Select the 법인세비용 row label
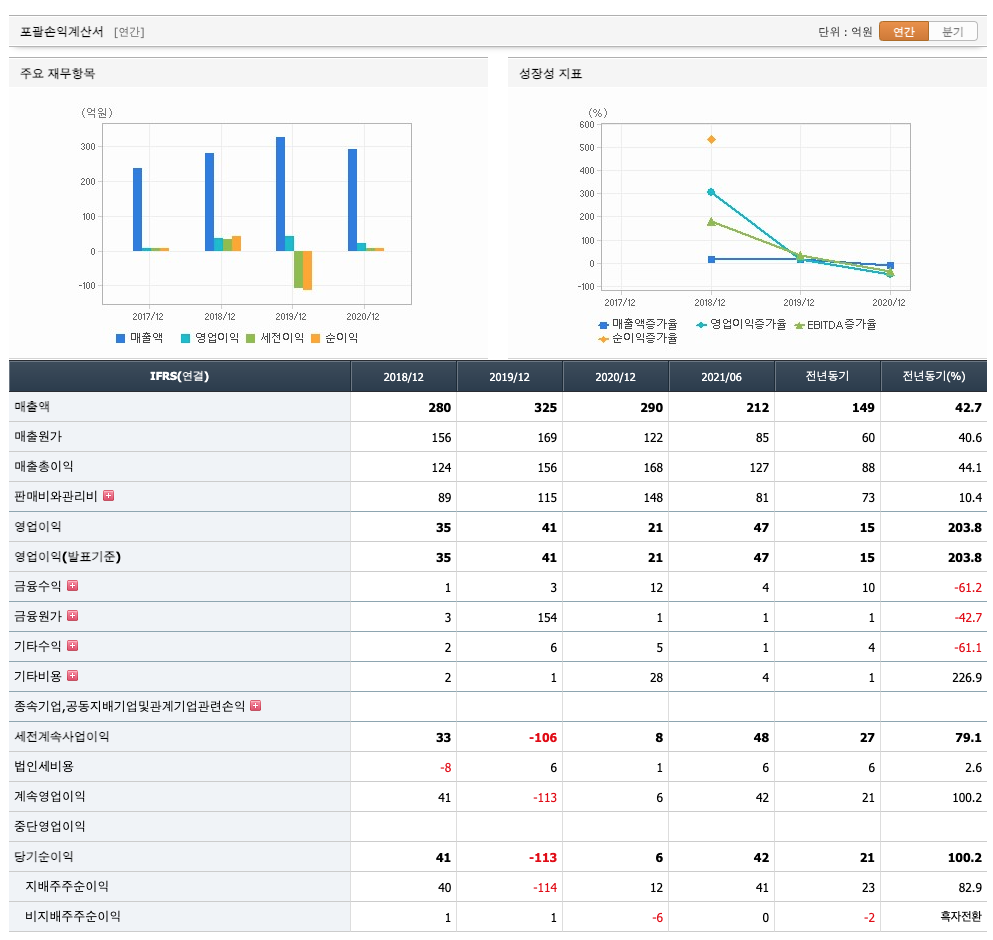The image size is (993, 940). click(44, 766)
